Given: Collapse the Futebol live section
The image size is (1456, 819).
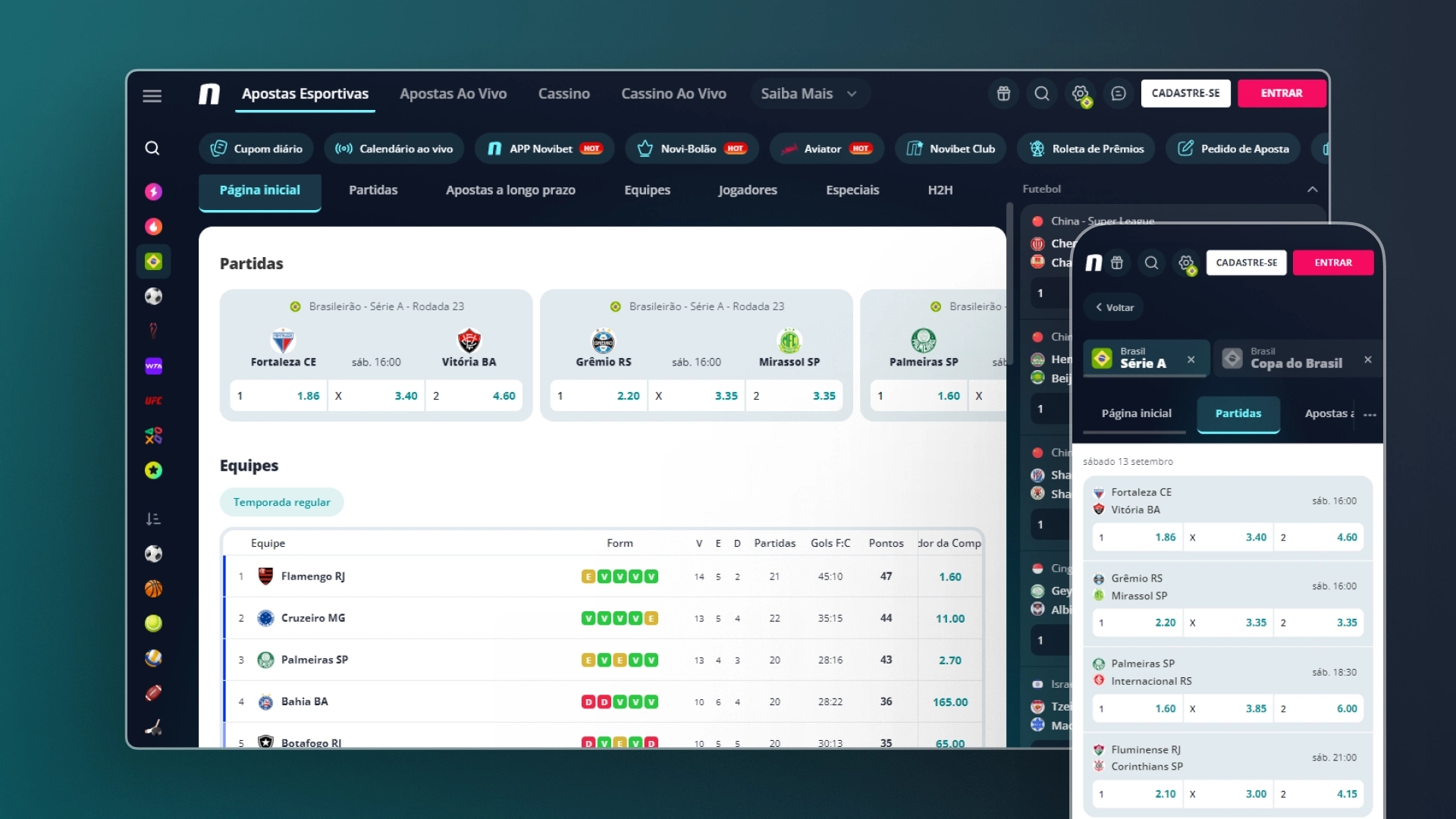Looking at the screenshot, I should click(x=1312, y=189).
